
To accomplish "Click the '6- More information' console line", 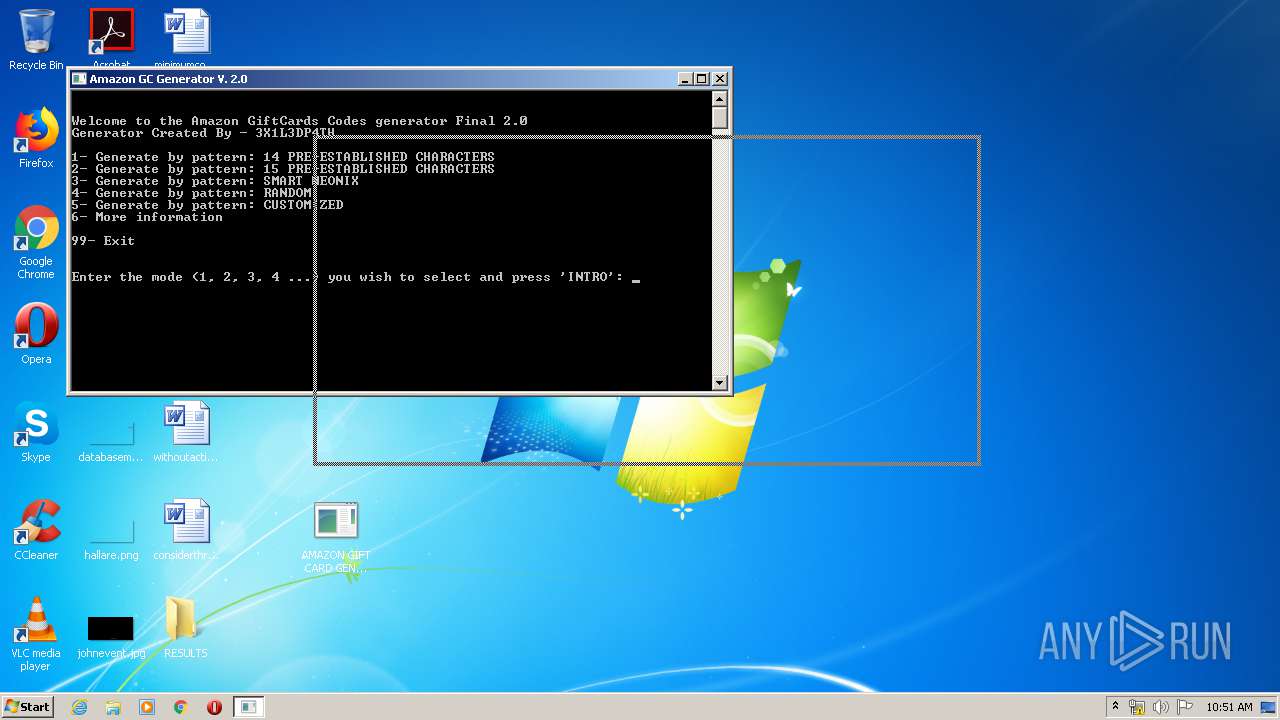I will [147, 217].
